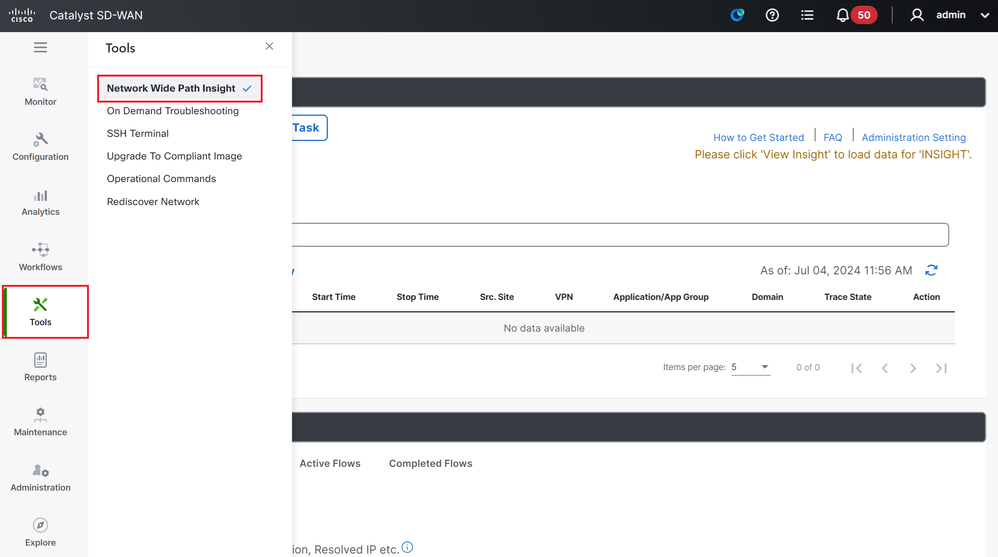Viewport: 998px width, 557px height.
Task: Close the Tools flyout panel
Action: tap(269, 46)
